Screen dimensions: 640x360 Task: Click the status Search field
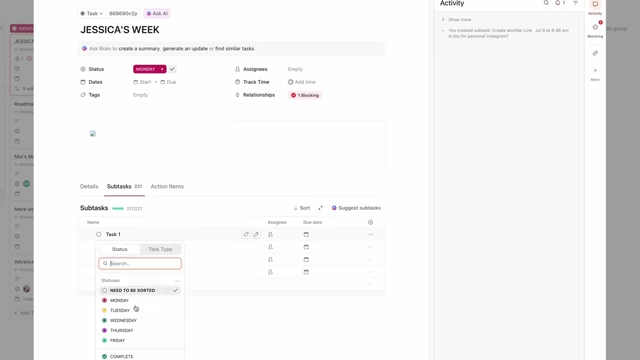[140, 263]
